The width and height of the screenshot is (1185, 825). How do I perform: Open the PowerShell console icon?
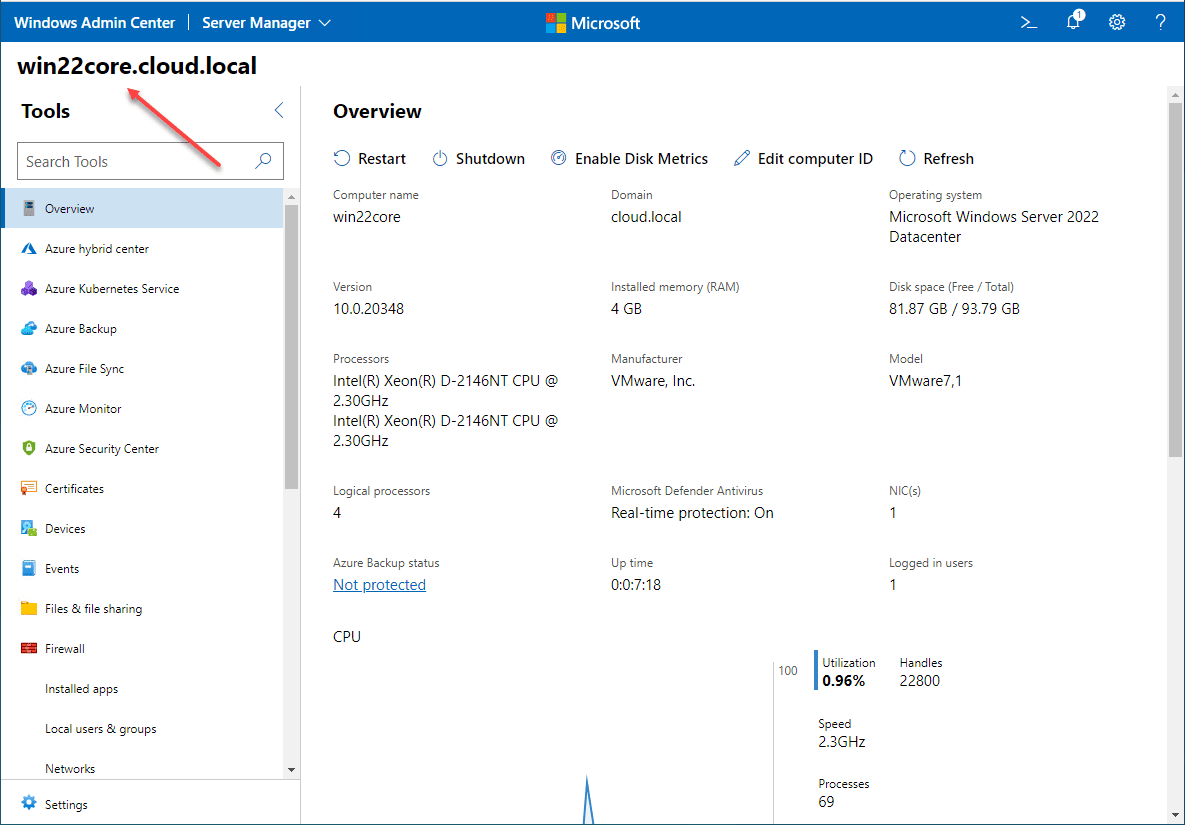click(x=1029, y=21)
